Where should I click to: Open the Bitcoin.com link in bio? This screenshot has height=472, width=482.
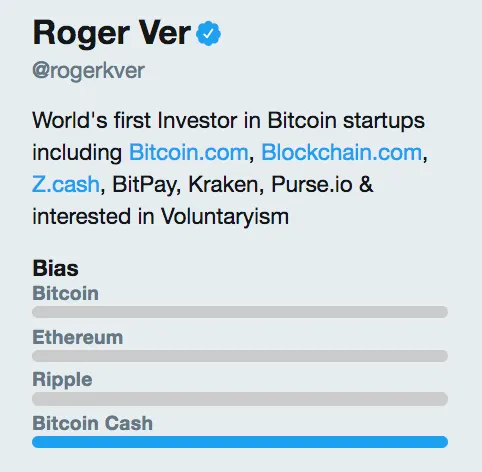click(189, 153)
